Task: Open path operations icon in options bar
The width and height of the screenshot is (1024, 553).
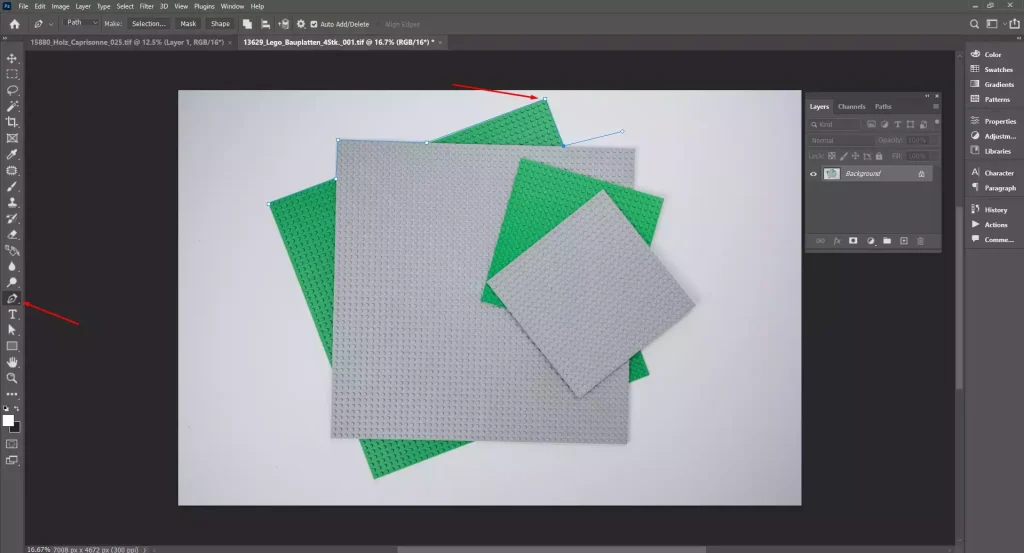Action: [x=248, y=24]
